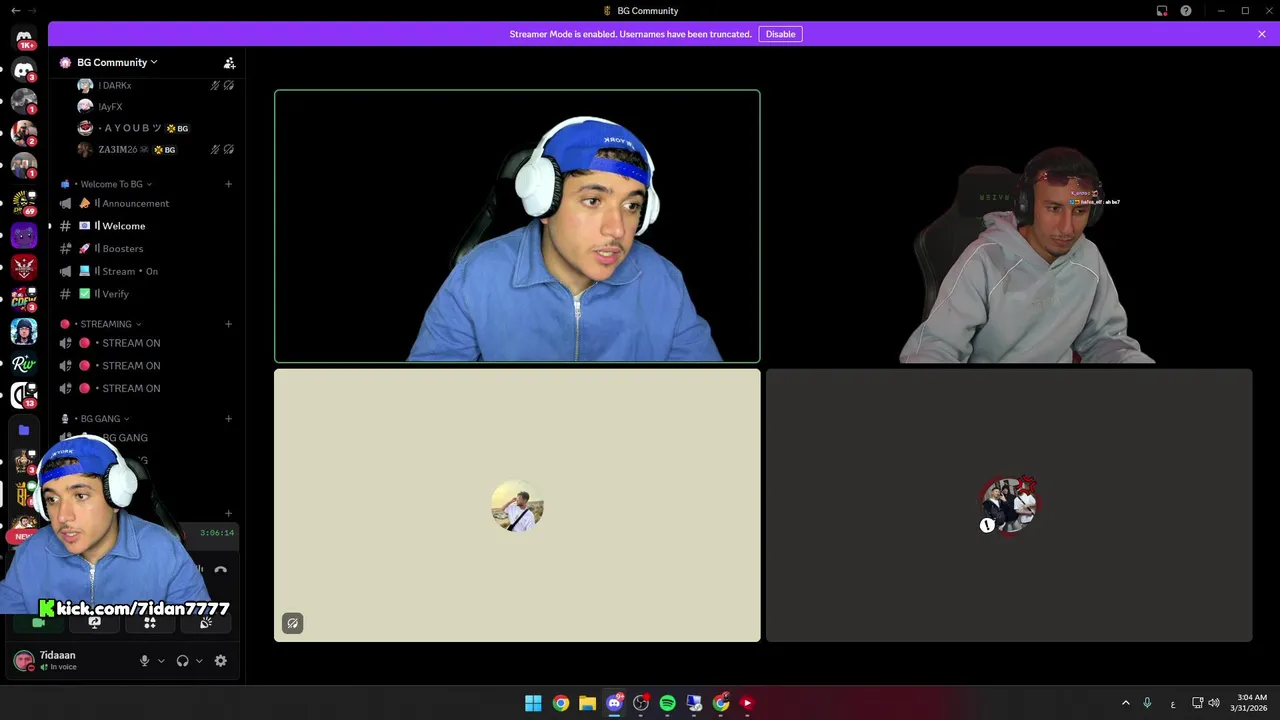The image size is (1280, 720).
Task: Click the 3:06:14 stream timer
Action: pos(217,533)
